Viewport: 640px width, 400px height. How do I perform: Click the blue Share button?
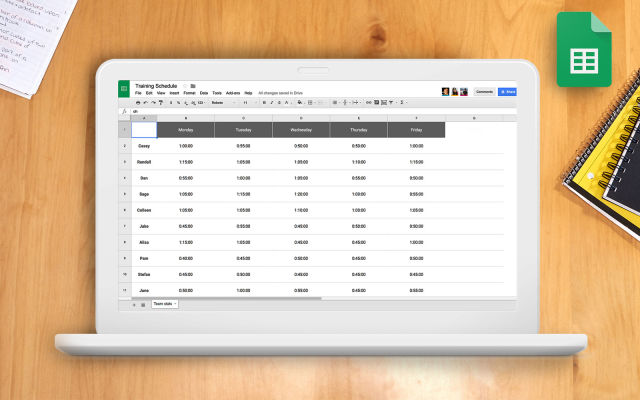(507, 91)
